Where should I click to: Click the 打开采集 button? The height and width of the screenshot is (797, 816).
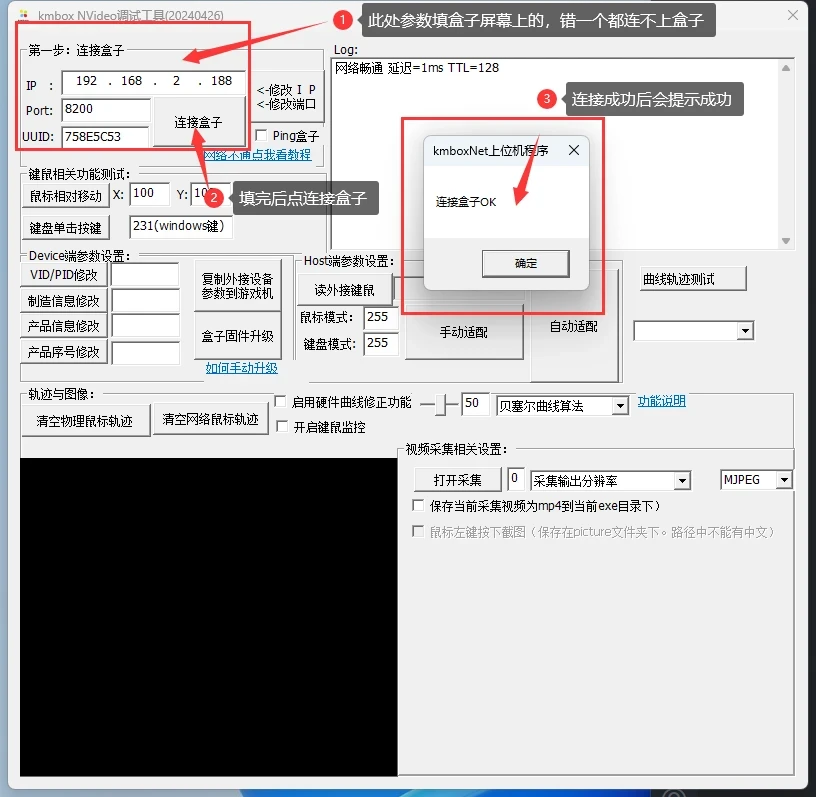point(458,480)
